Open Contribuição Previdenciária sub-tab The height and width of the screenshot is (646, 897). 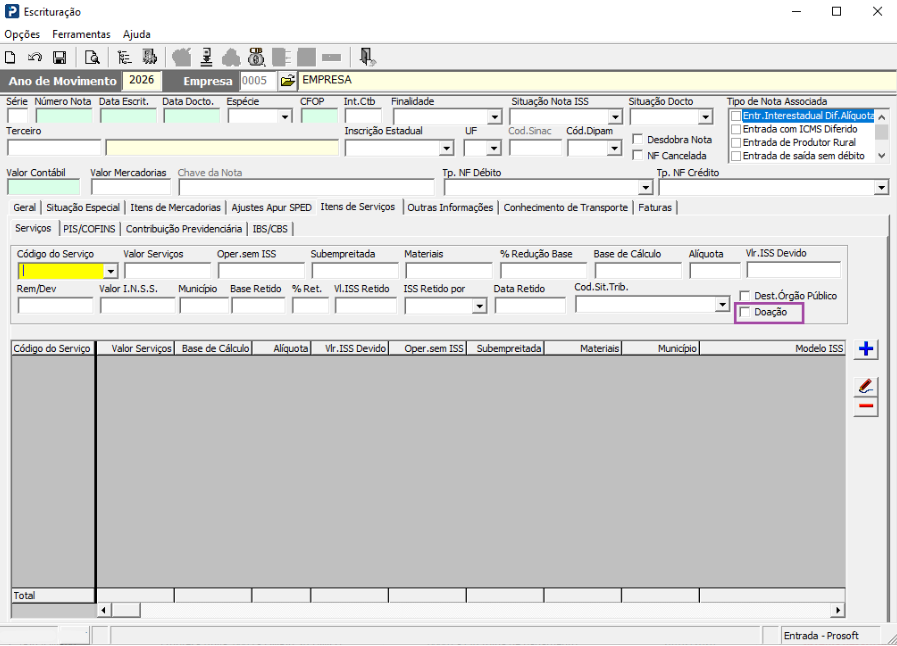click(x=184, y=229)
